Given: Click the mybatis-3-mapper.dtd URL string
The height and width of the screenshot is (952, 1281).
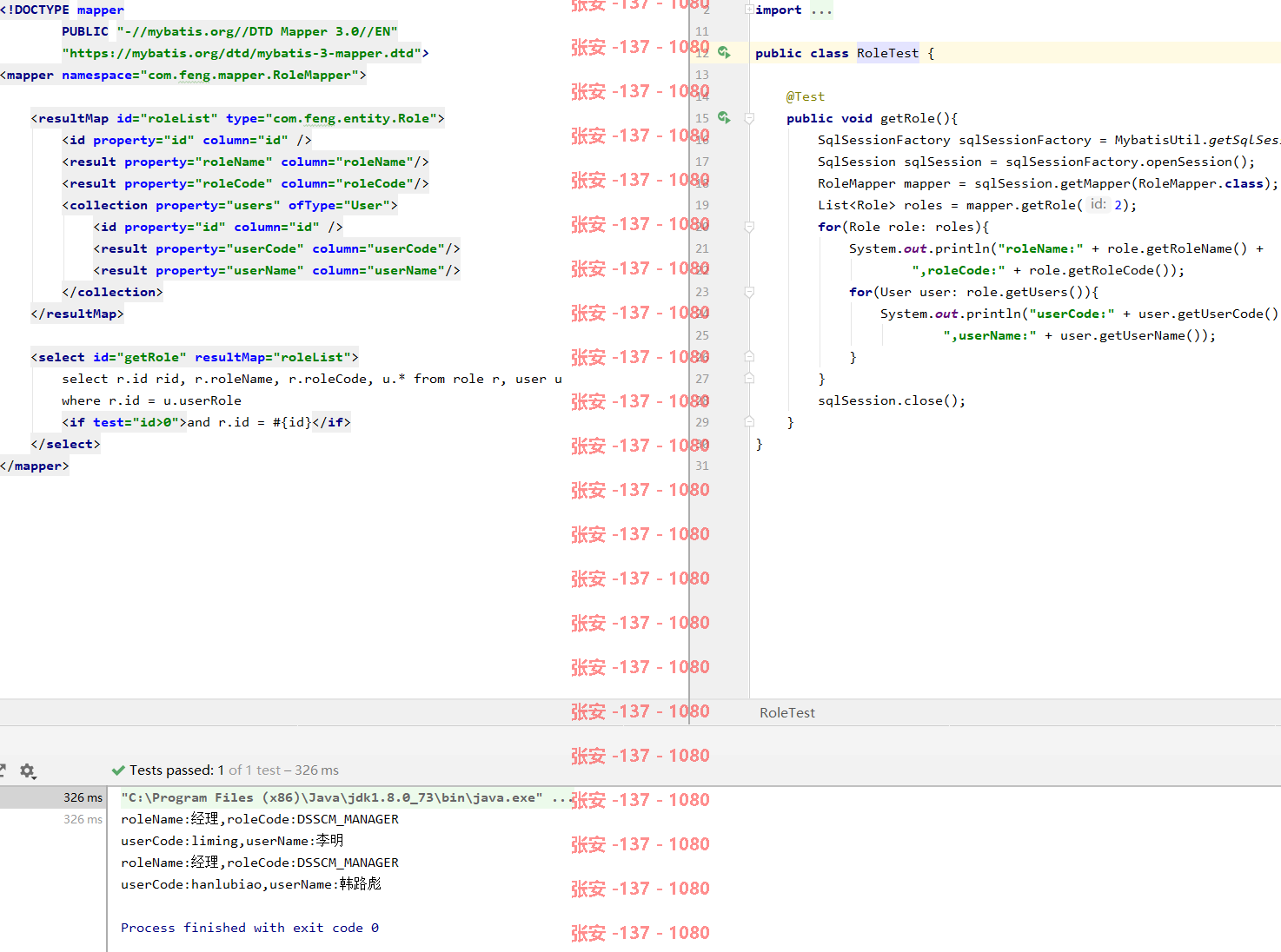Looking at the screenshot, I should tap(242, 53).
